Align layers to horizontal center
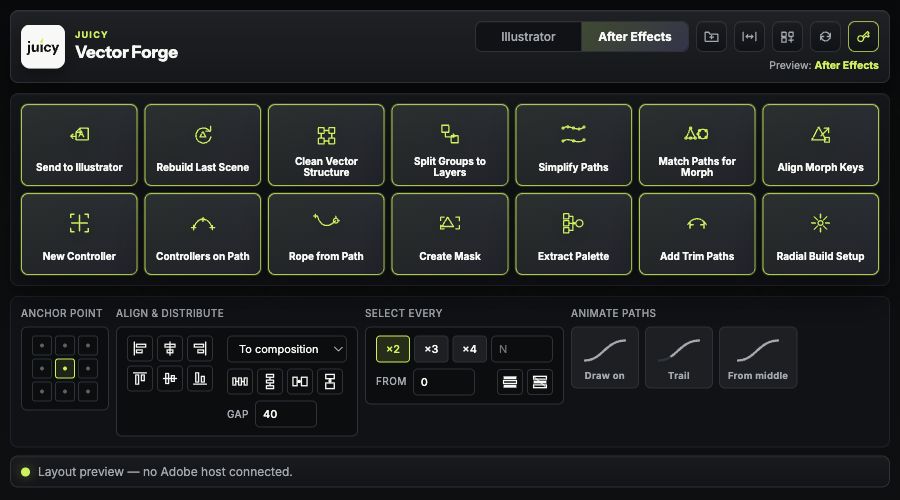Viewport: 900px width, 500px height. point(170,348)
